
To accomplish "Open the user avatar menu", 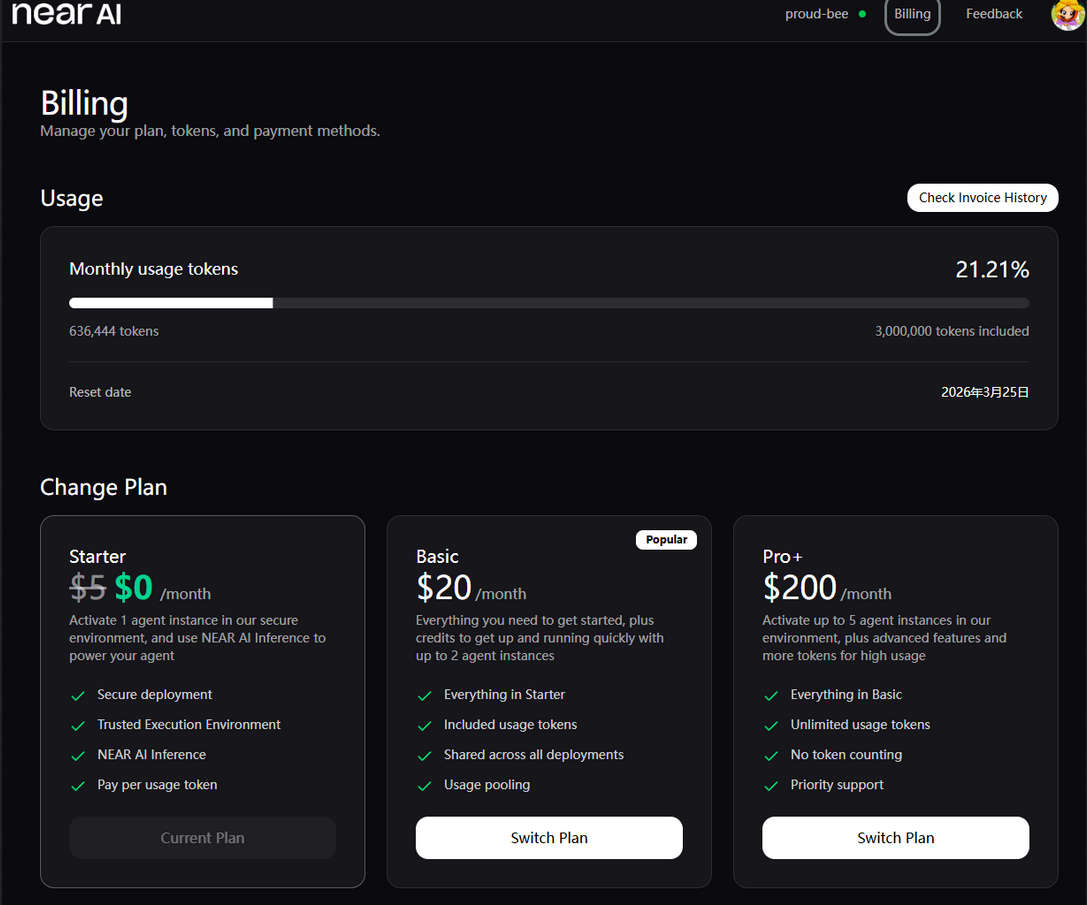I will [1068, 15].
